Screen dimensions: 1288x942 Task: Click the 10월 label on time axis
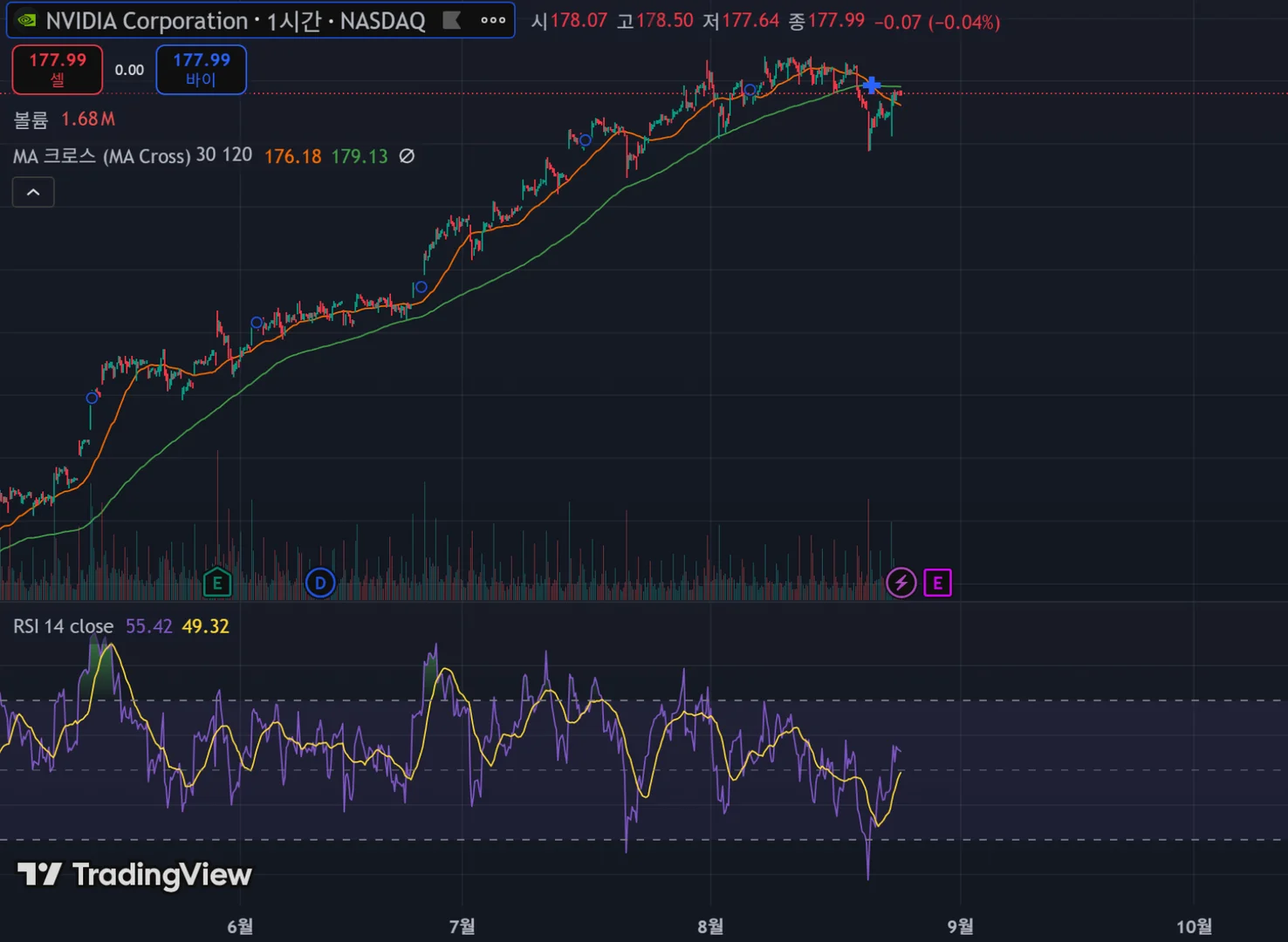point(1194,926)
